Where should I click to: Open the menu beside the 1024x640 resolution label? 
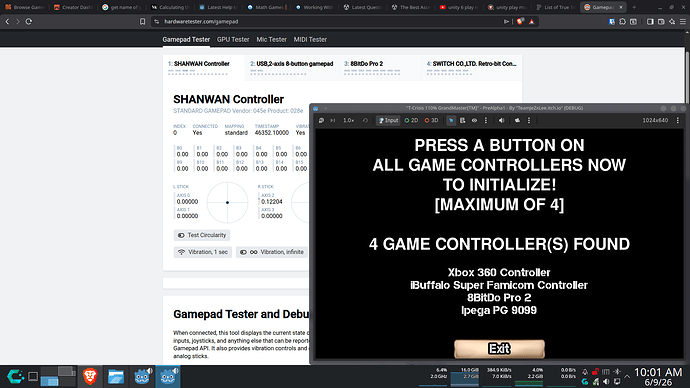tap(678, 120)
